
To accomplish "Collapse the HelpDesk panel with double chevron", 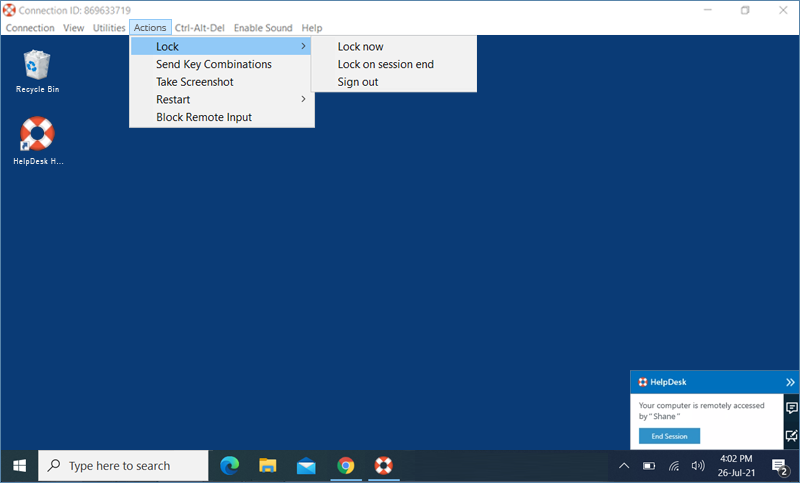I will pos(790,382).
